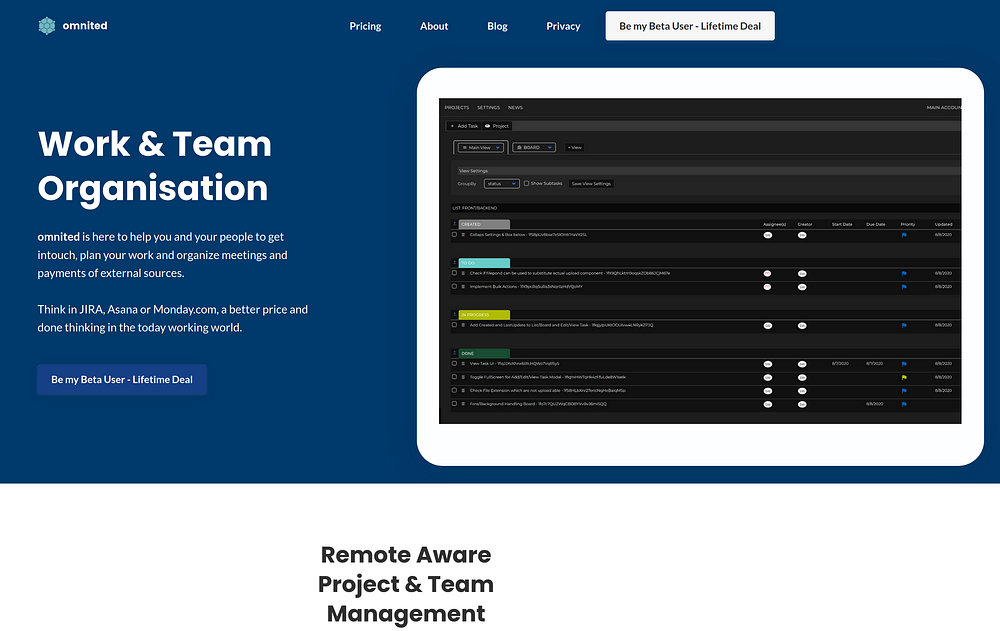Click the Project eye button

(x=497, y=126)
